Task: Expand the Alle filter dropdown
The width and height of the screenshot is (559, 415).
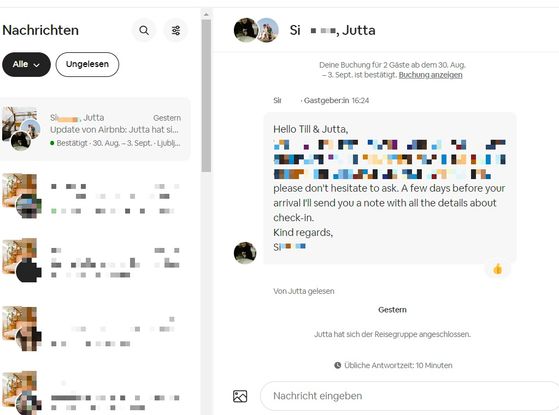Action: click(x=26, y=65)
